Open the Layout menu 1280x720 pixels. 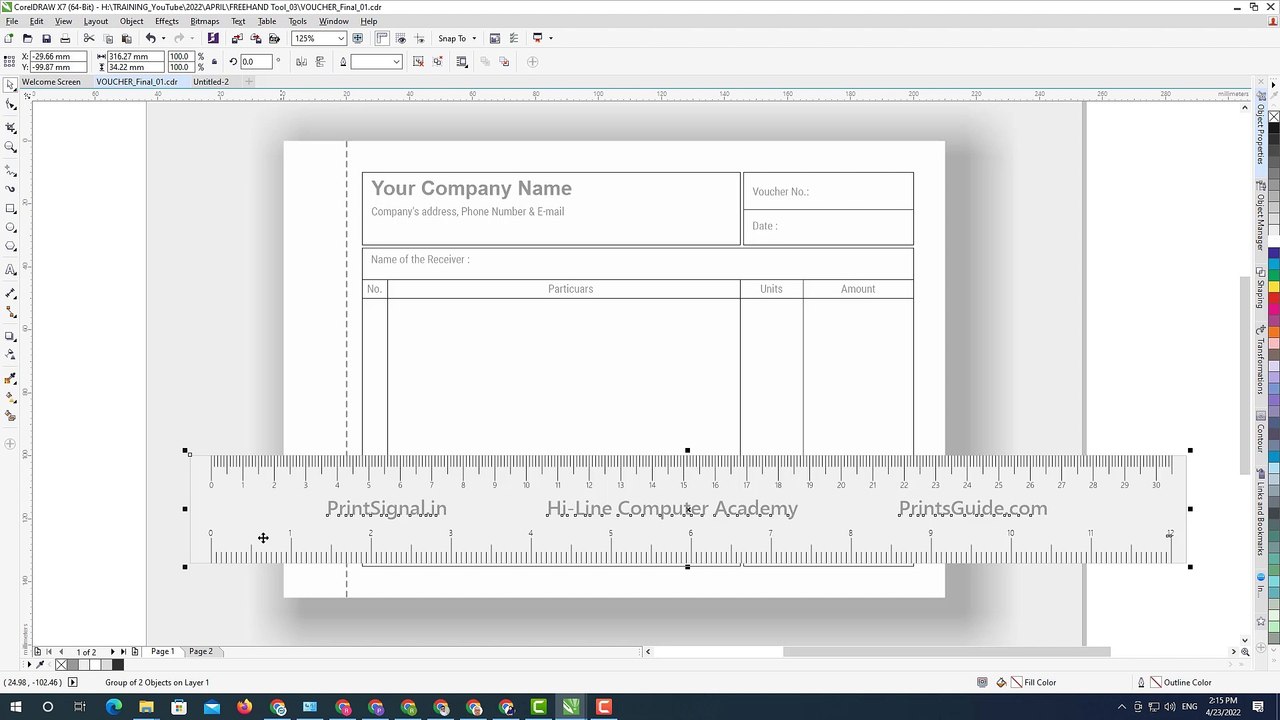pyautogui.click(x=96, y=21)
